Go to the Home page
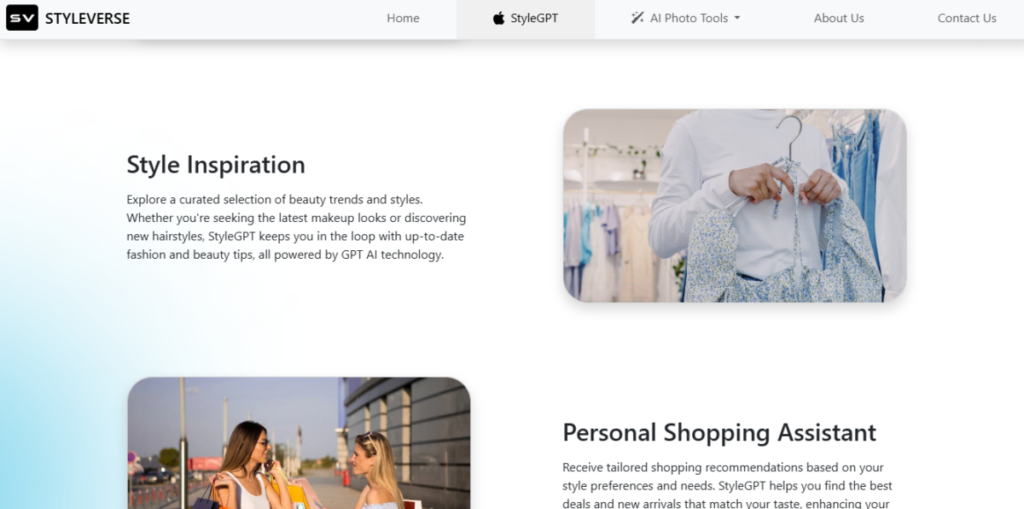The image size is (1024, 509). pos(403,18)
